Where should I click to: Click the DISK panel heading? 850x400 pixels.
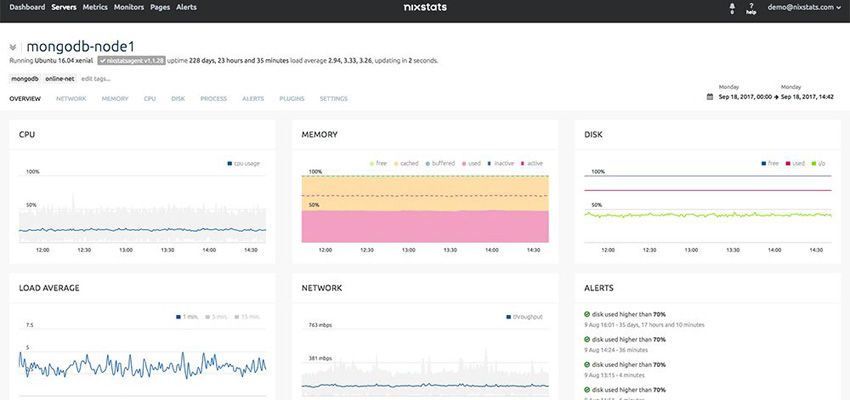(593, 134)
